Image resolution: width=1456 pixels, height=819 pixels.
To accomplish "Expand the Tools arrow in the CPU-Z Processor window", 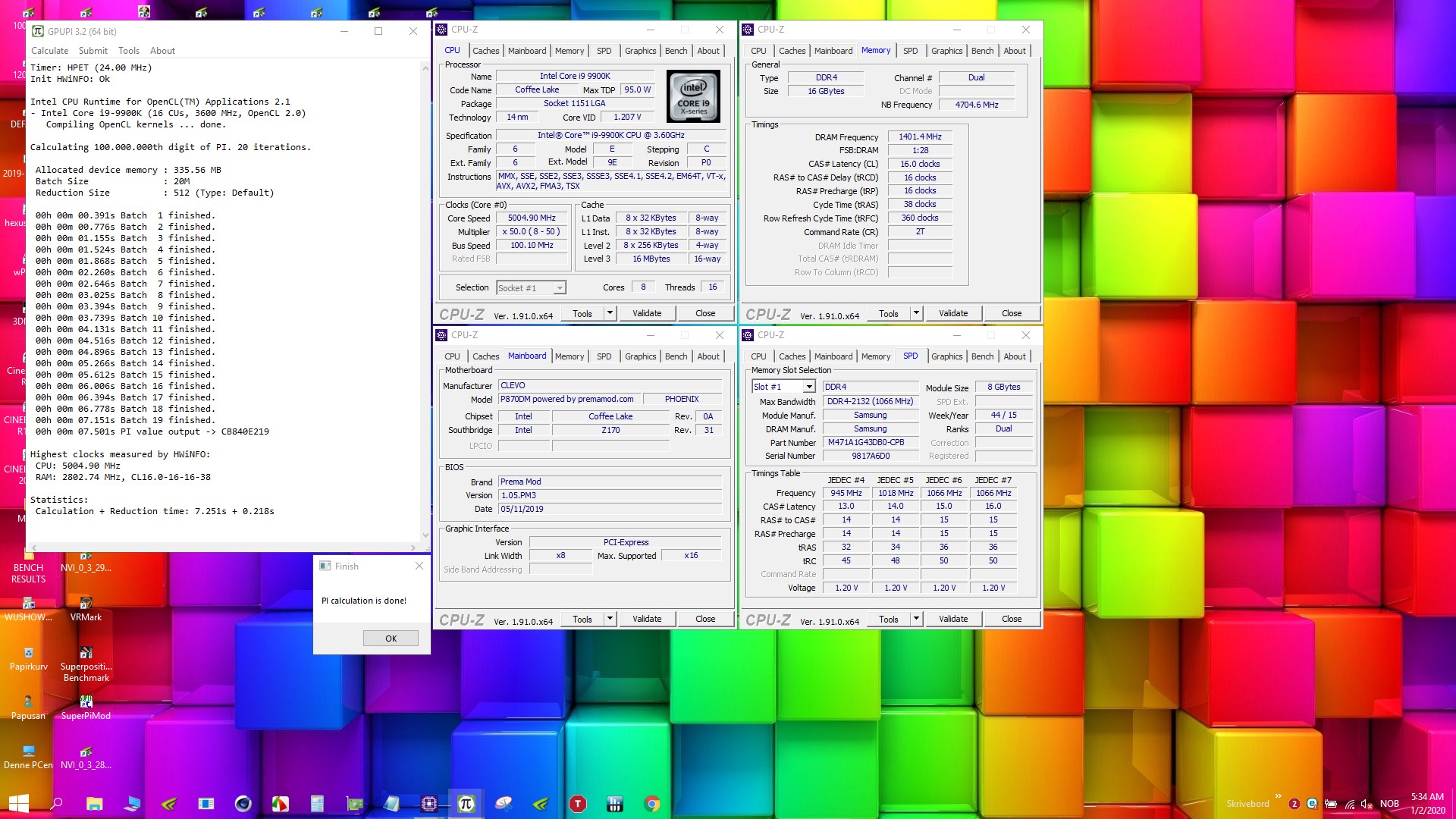I will (610, 313).
